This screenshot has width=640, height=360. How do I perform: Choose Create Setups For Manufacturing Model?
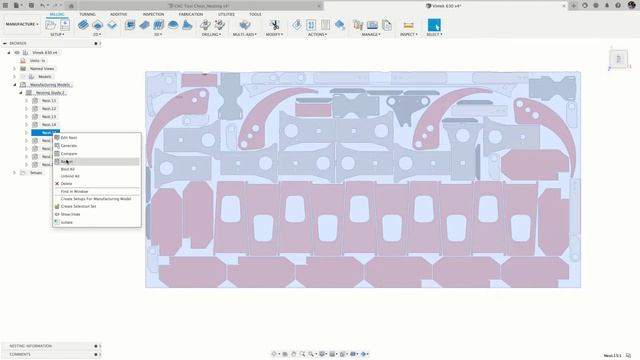coord(97,199)
